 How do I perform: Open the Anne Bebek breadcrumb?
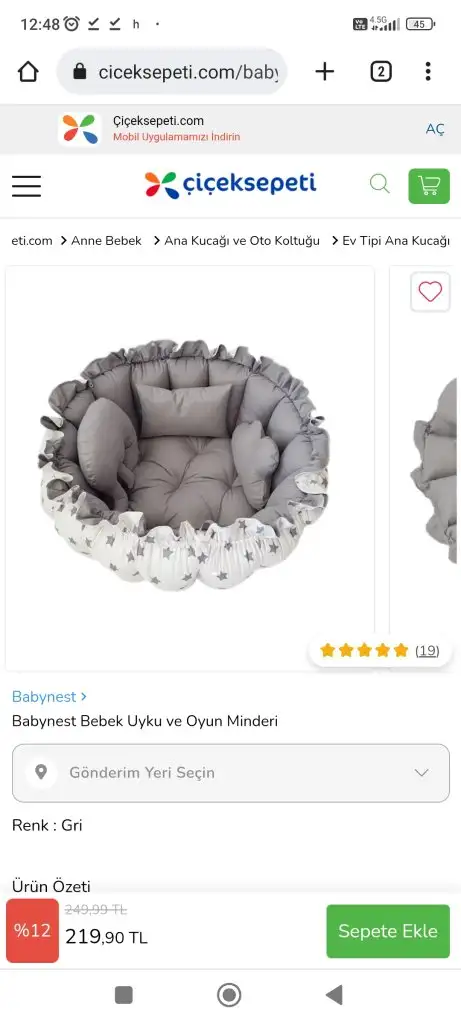(106, 240)
